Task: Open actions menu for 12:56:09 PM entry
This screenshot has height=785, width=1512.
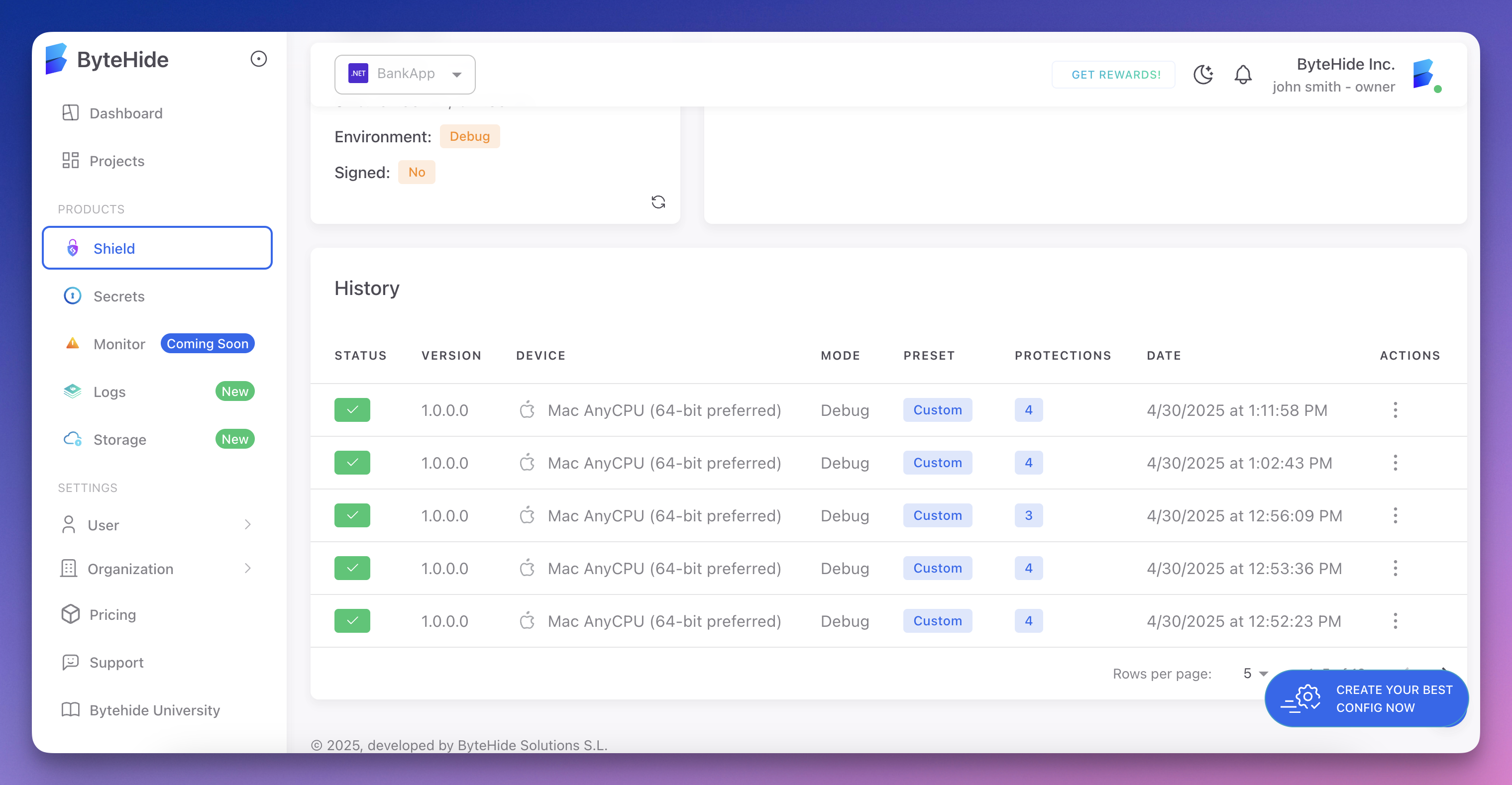Action: tap(1395, 515)
